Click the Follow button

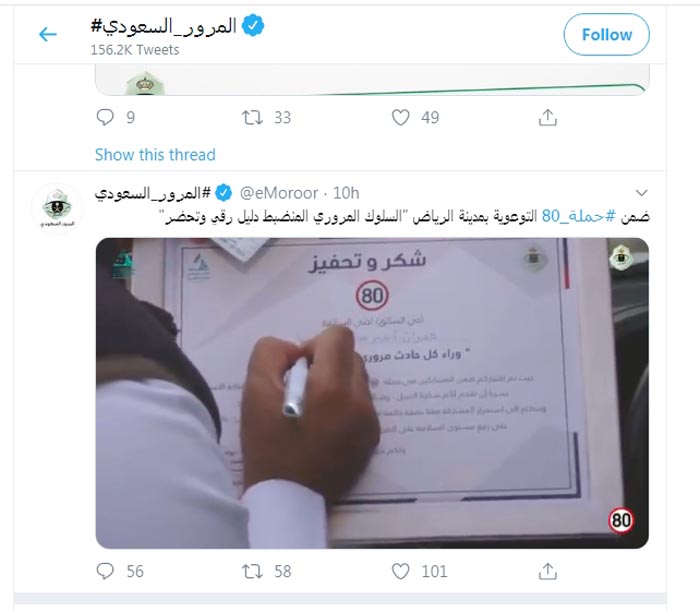606,34
